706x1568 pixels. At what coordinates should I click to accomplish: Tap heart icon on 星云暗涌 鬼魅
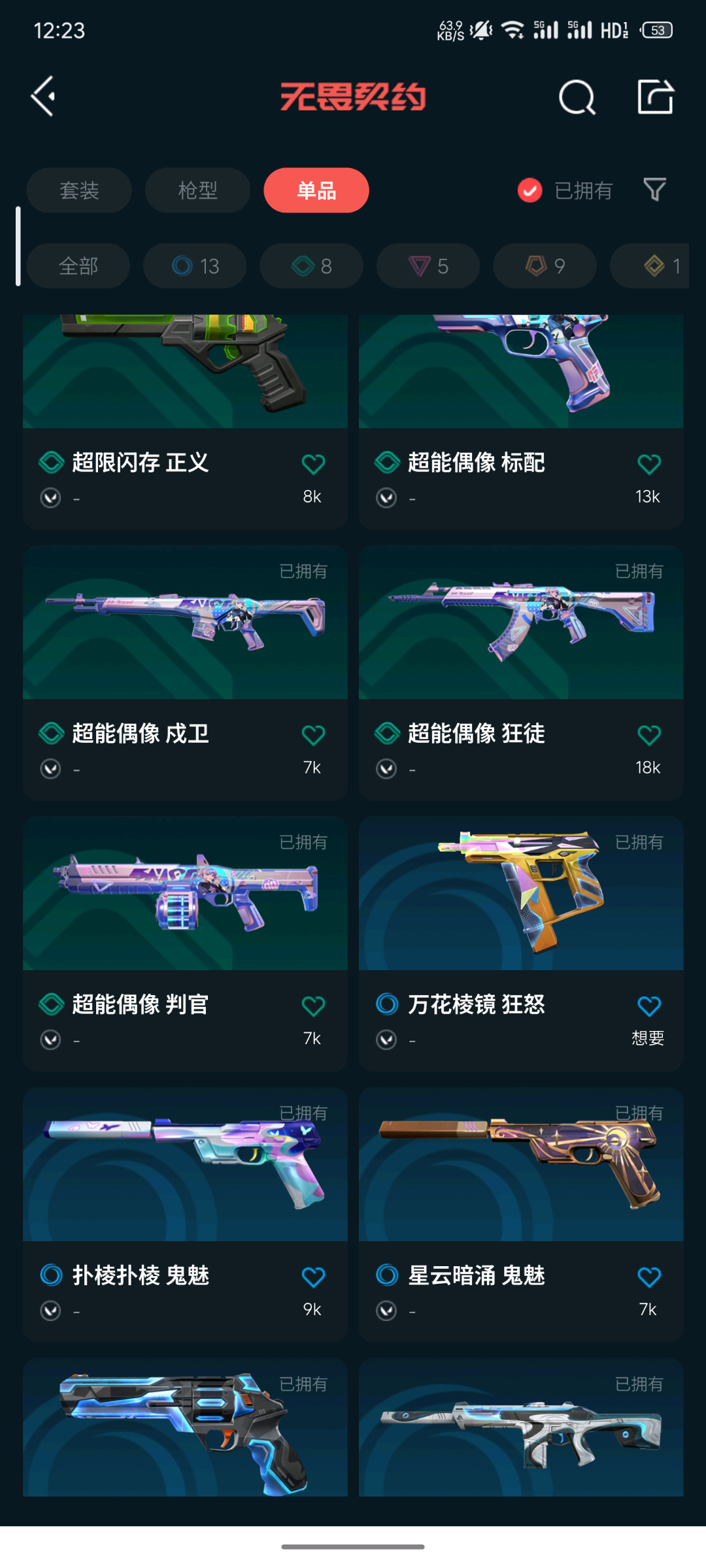[648, 1277]
